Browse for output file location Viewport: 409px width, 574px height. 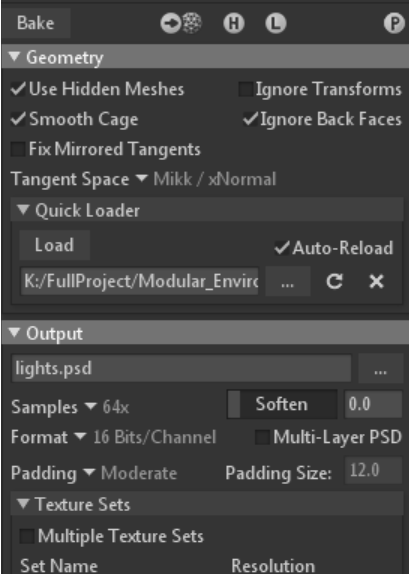(x=380, y=368)
